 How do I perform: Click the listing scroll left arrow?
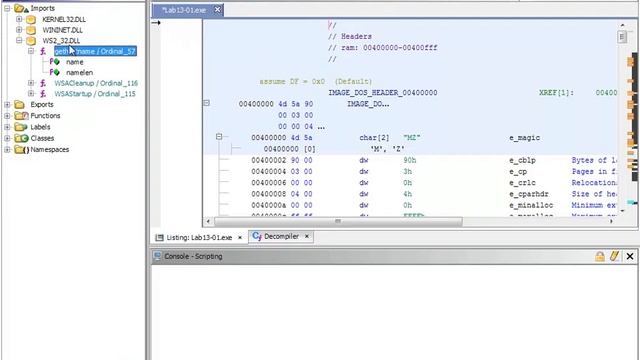pos(208,221)
